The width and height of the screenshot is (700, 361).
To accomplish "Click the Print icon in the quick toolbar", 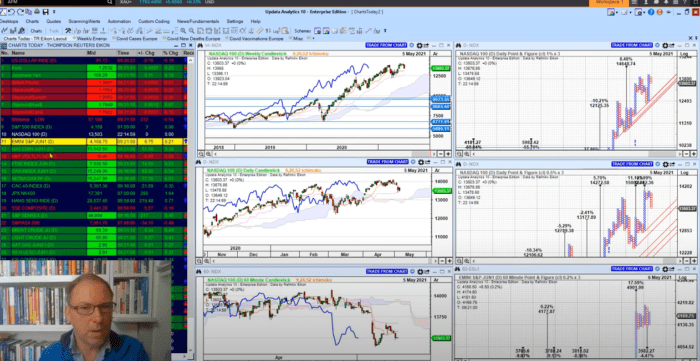I will pos(37,11).
